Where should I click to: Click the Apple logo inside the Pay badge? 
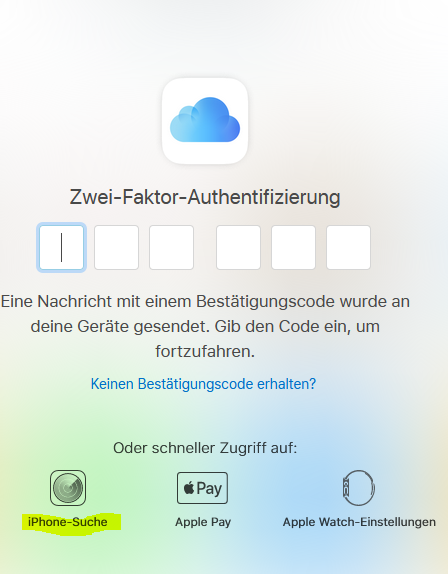click(189, 488)
